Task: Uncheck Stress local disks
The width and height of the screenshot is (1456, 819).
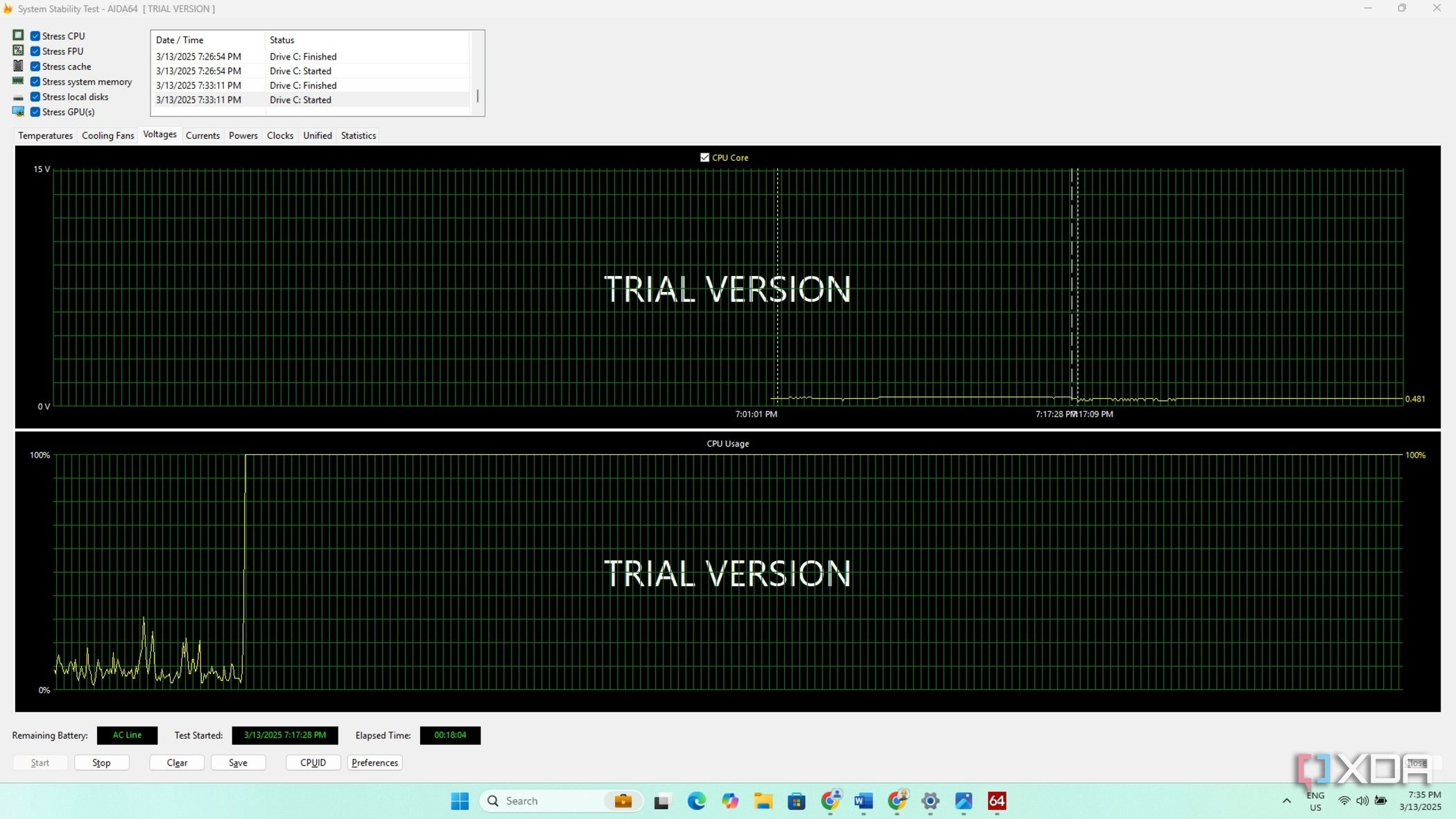Action: [35, 97]
